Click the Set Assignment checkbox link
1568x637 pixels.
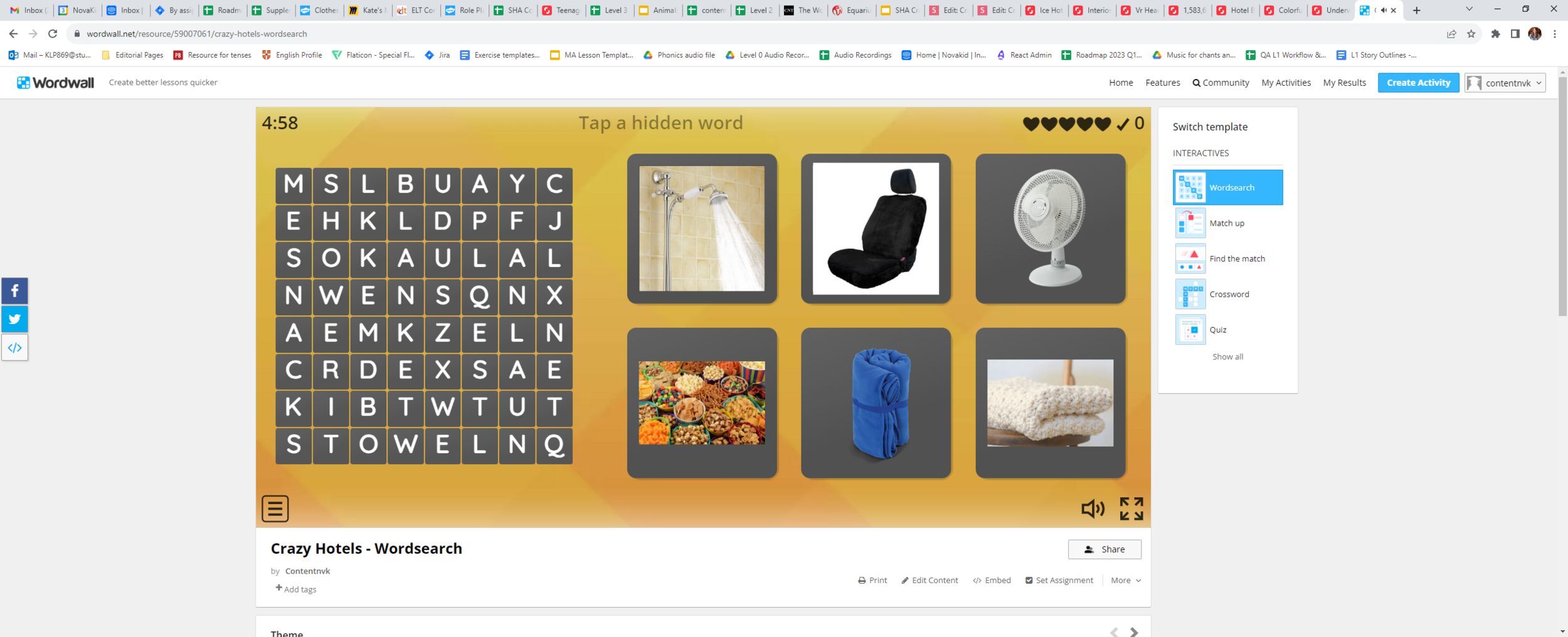tap(1059, 580)
